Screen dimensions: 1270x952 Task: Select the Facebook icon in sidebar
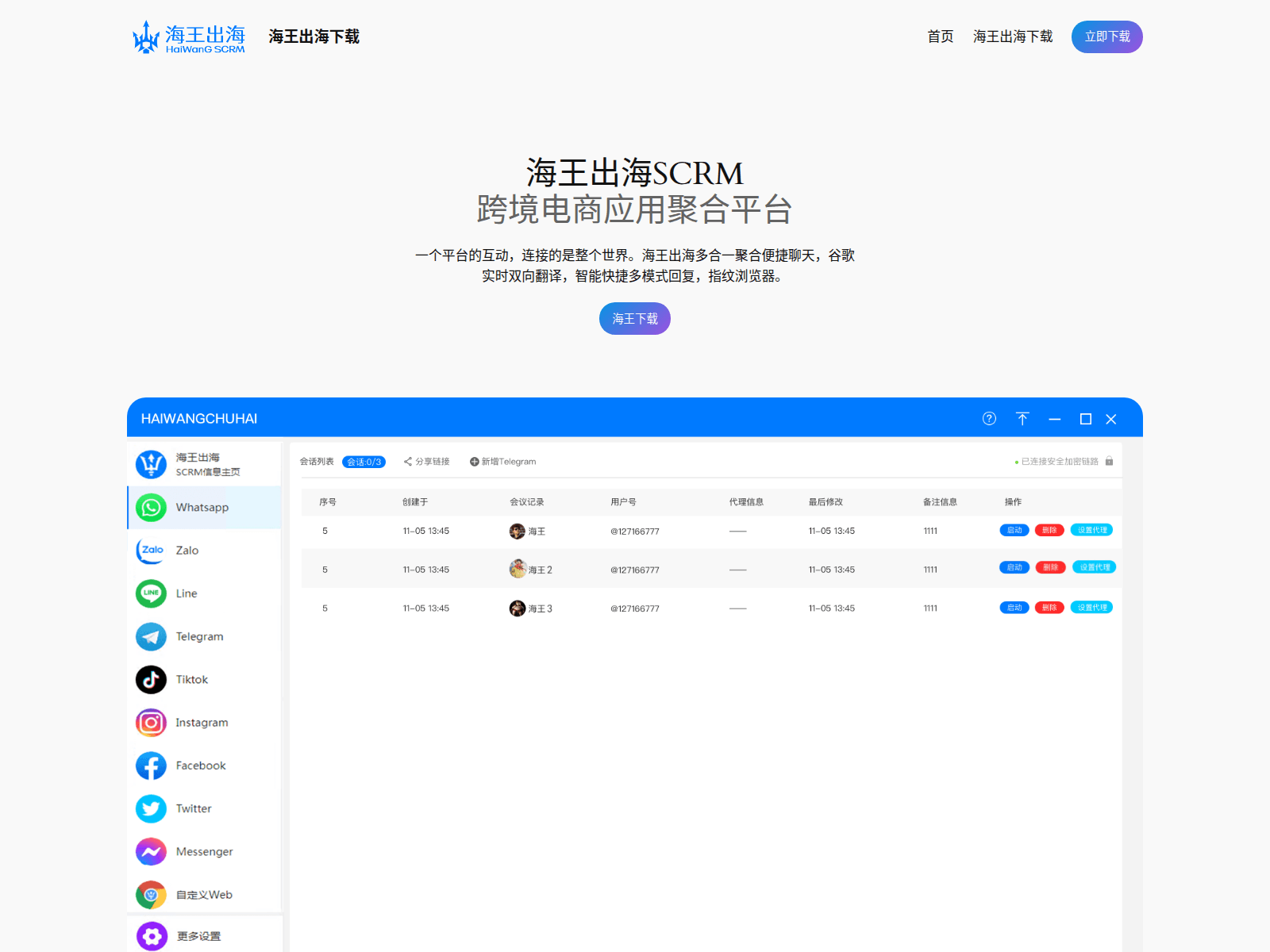coord(151,766)
